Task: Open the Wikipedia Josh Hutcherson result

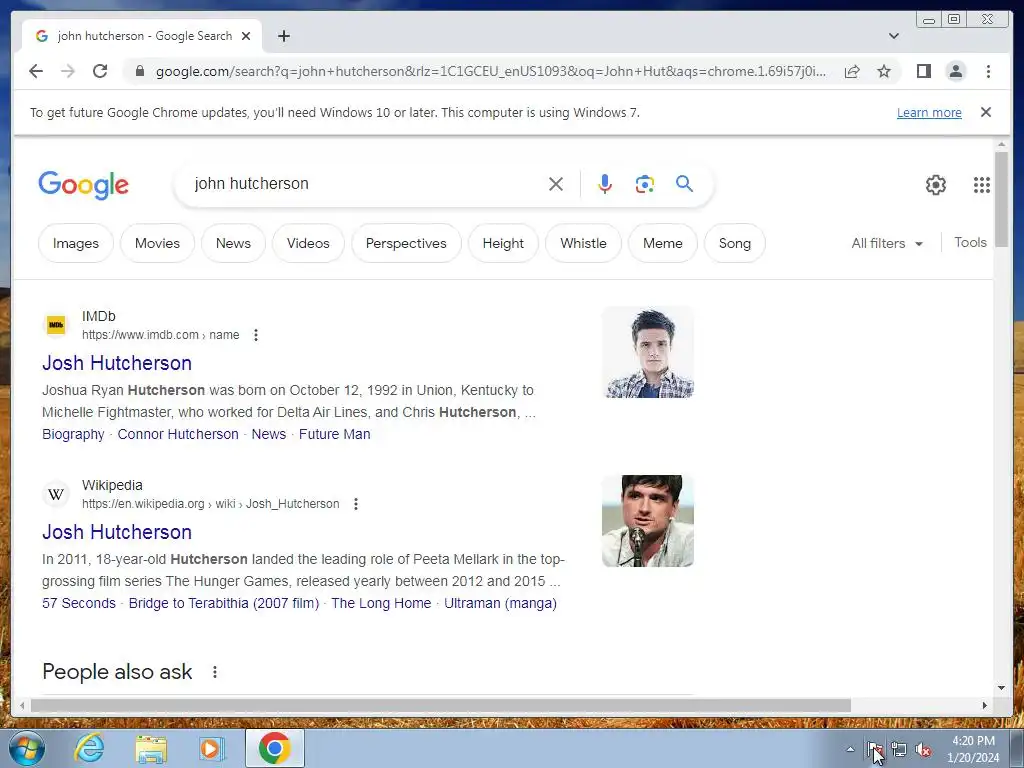Action: 117,532
